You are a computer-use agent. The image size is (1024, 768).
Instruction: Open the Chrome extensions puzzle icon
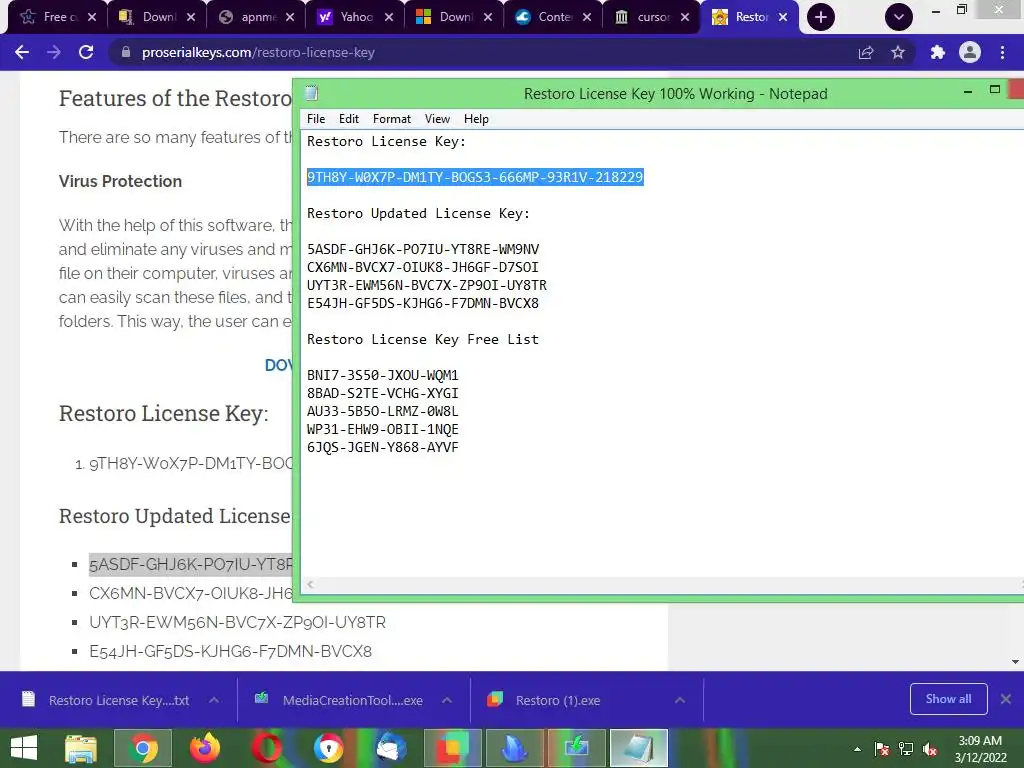[937, 53]
